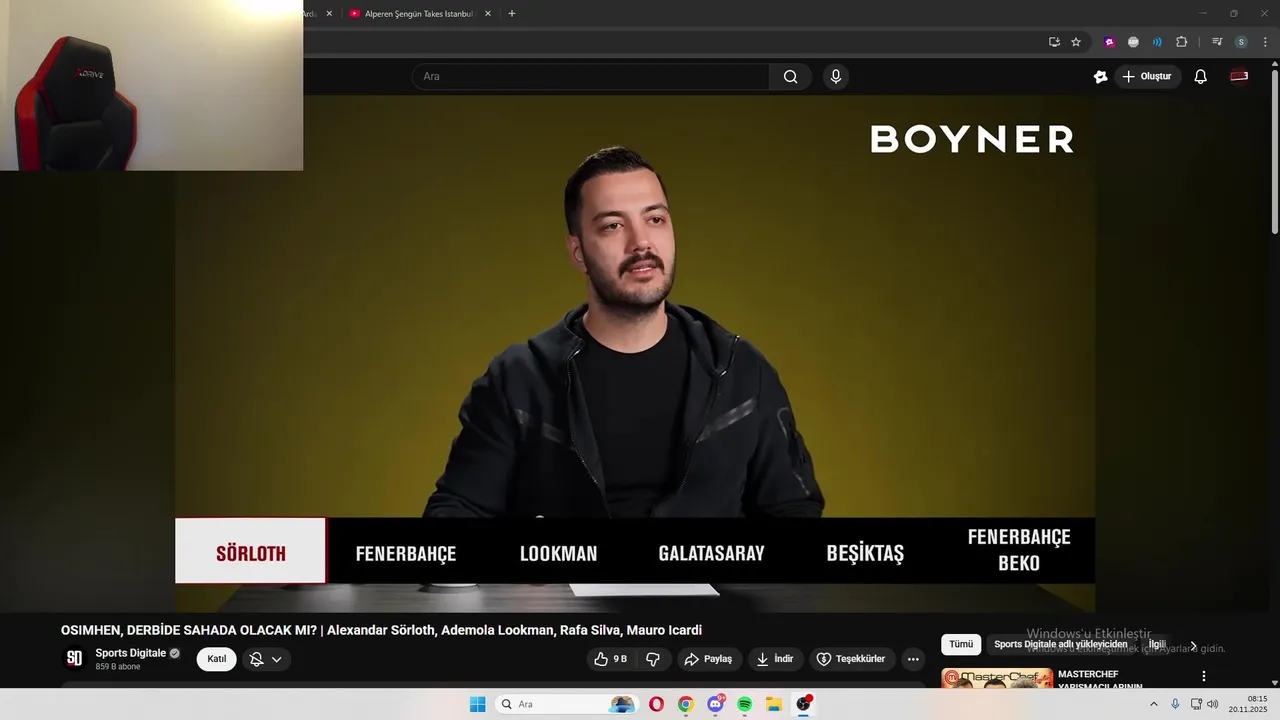The image size is (1280, 720).
Task: Start voice search with microphone icon
Action: click(836, 77)
